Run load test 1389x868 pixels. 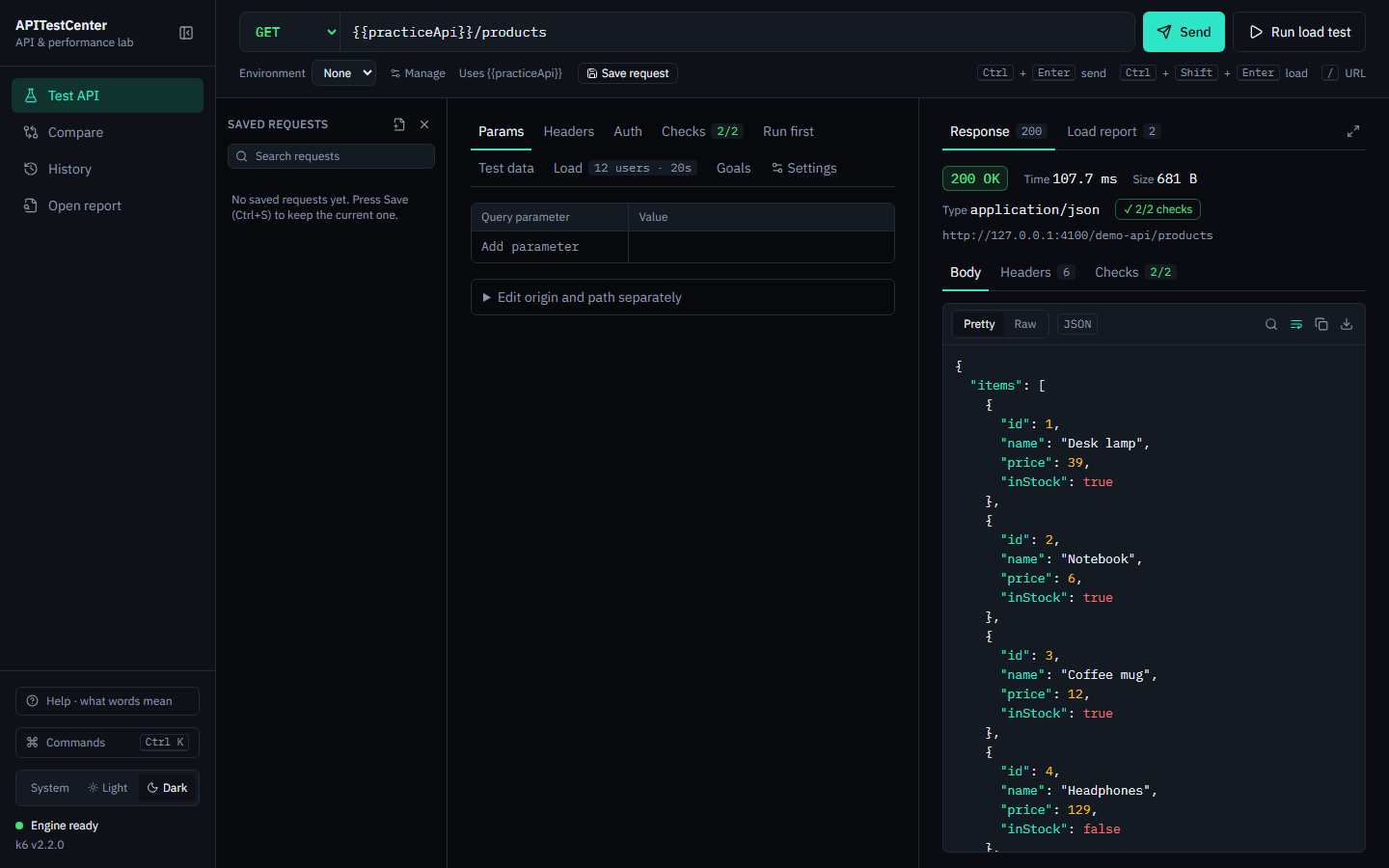pos(1299,32)
